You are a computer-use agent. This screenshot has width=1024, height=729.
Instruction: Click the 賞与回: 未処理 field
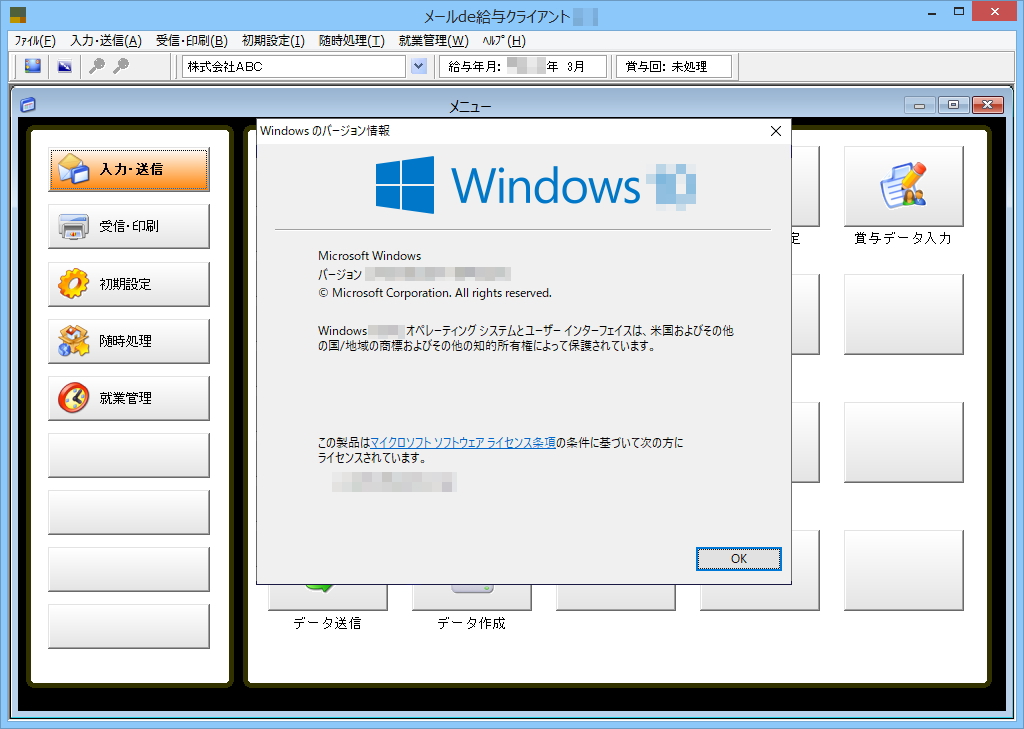tap(673, 66)
